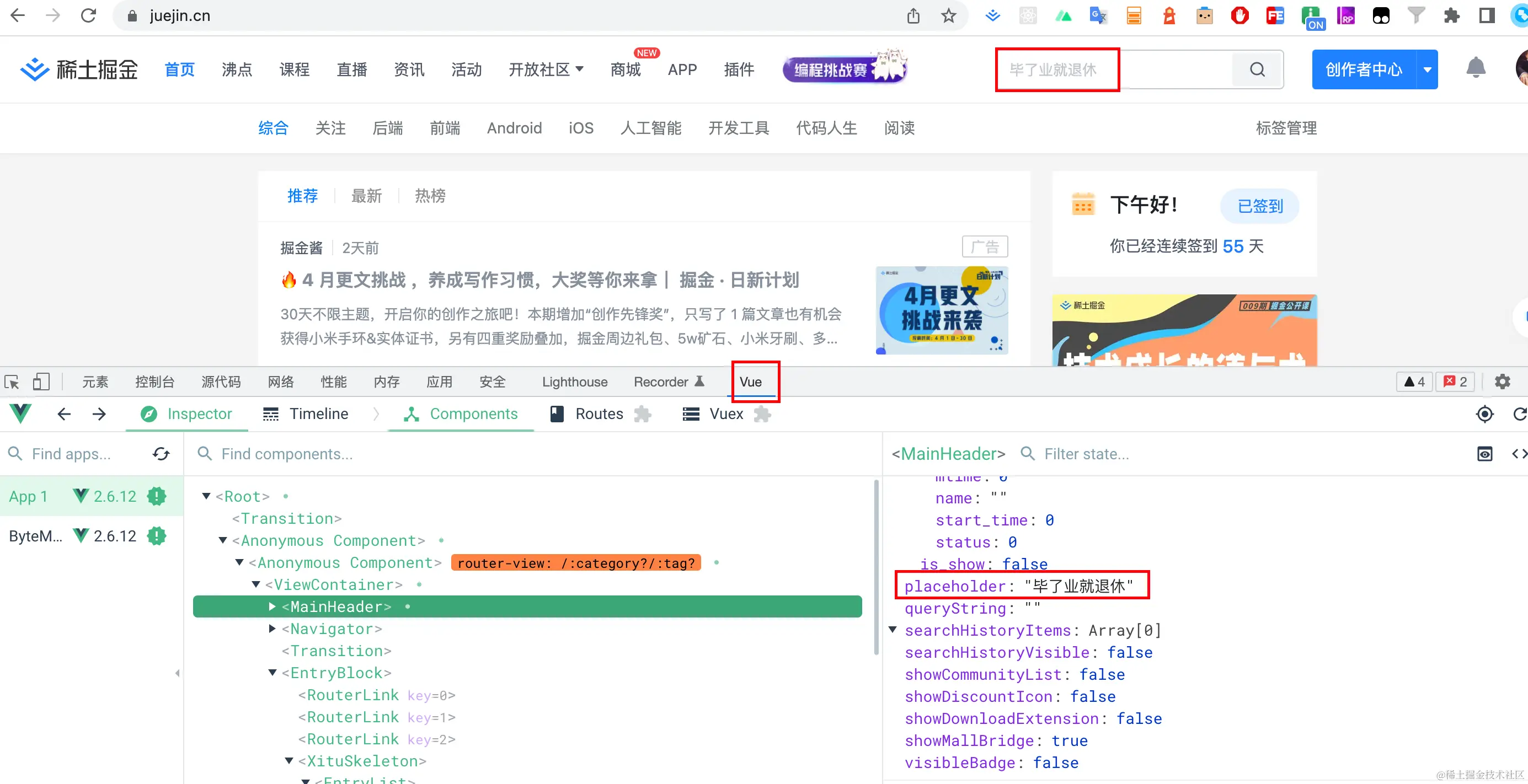Select component in page via target icon

click(x=1484, y=414)
